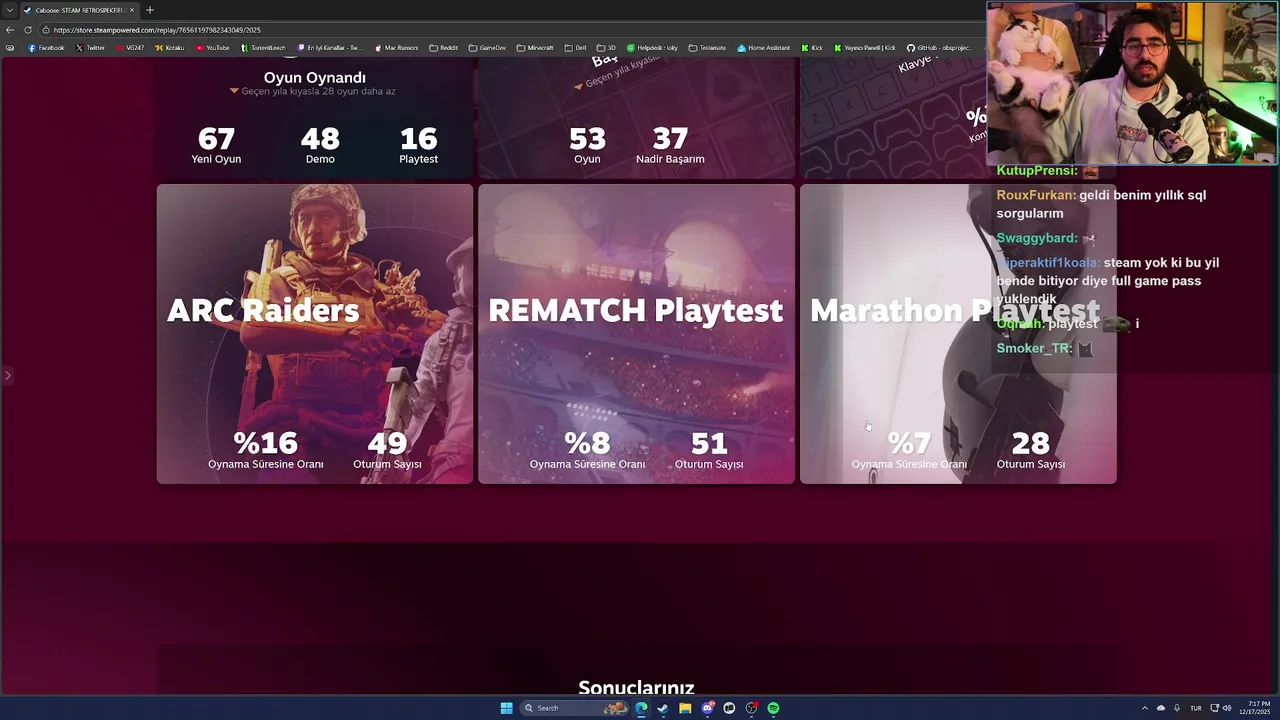Screen dimensions: 1280x720
Task: Open the TorrentLeech bookmark
Action: (262, 48)
